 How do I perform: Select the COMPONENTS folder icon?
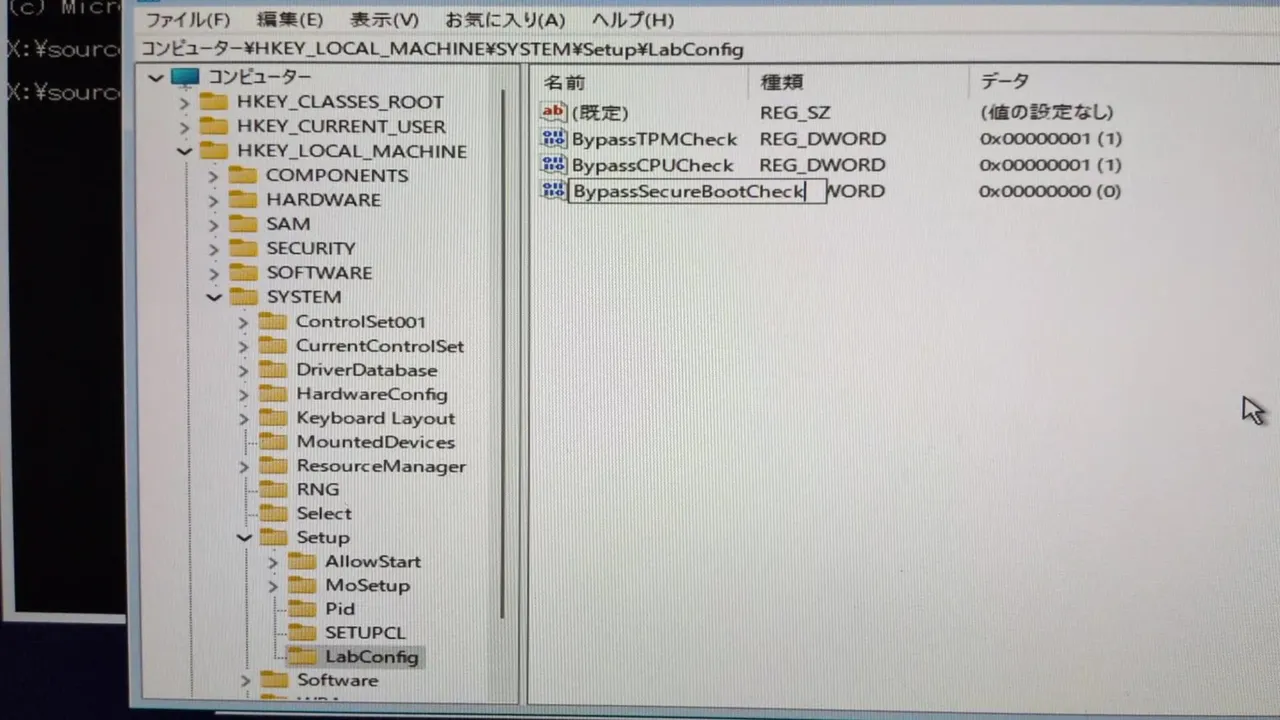point(243,175)
